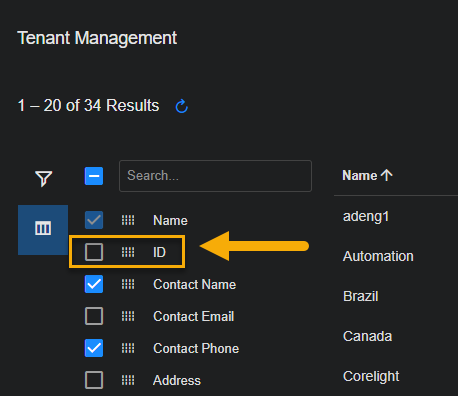The width and height of the screenshot is (458, 396).
Task: Click the drag handle next to Address
Action: coord(128,380)
